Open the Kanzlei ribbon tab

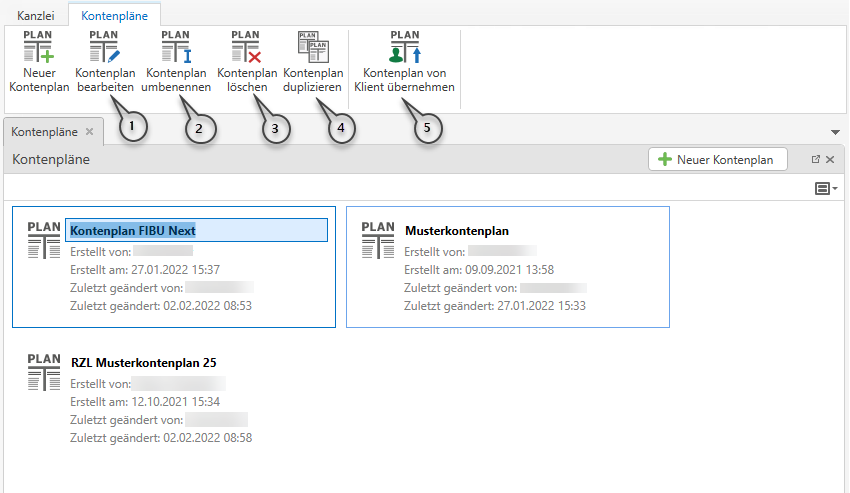35,15
